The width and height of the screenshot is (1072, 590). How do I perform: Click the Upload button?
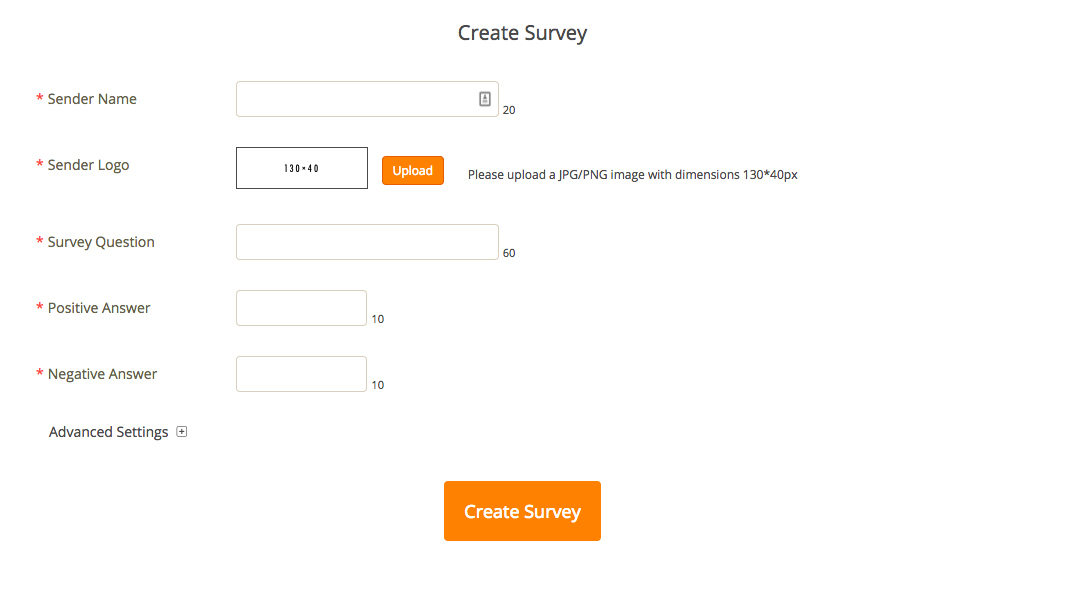pos(412,170)
